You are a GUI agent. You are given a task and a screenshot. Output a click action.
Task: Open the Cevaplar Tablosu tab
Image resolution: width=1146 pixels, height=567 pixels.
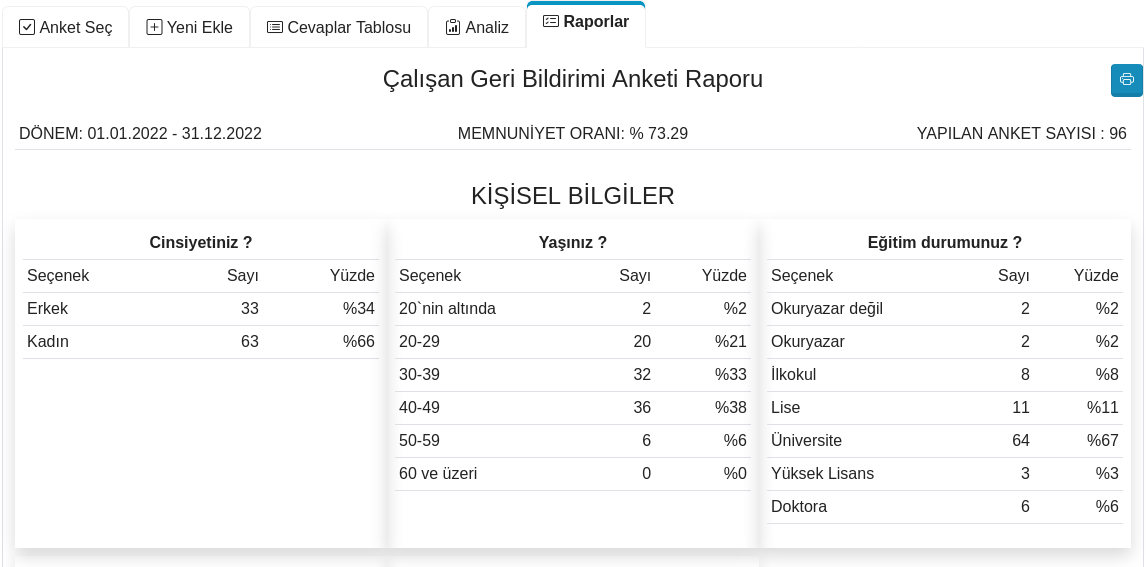339,27
